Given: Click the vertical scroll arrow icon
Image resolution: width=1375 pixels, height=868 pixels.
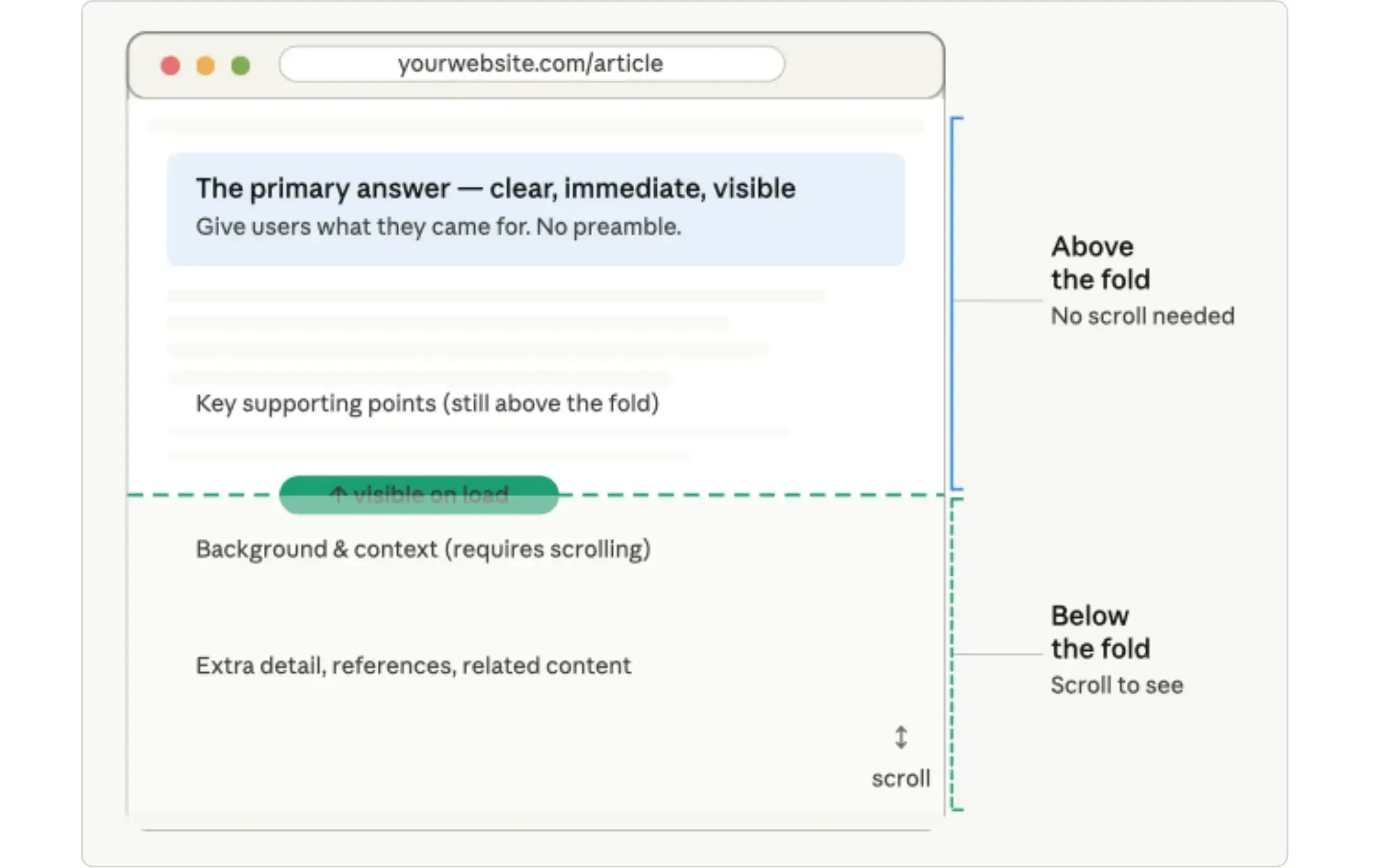Looking at the screenshot, I should 901,737.
